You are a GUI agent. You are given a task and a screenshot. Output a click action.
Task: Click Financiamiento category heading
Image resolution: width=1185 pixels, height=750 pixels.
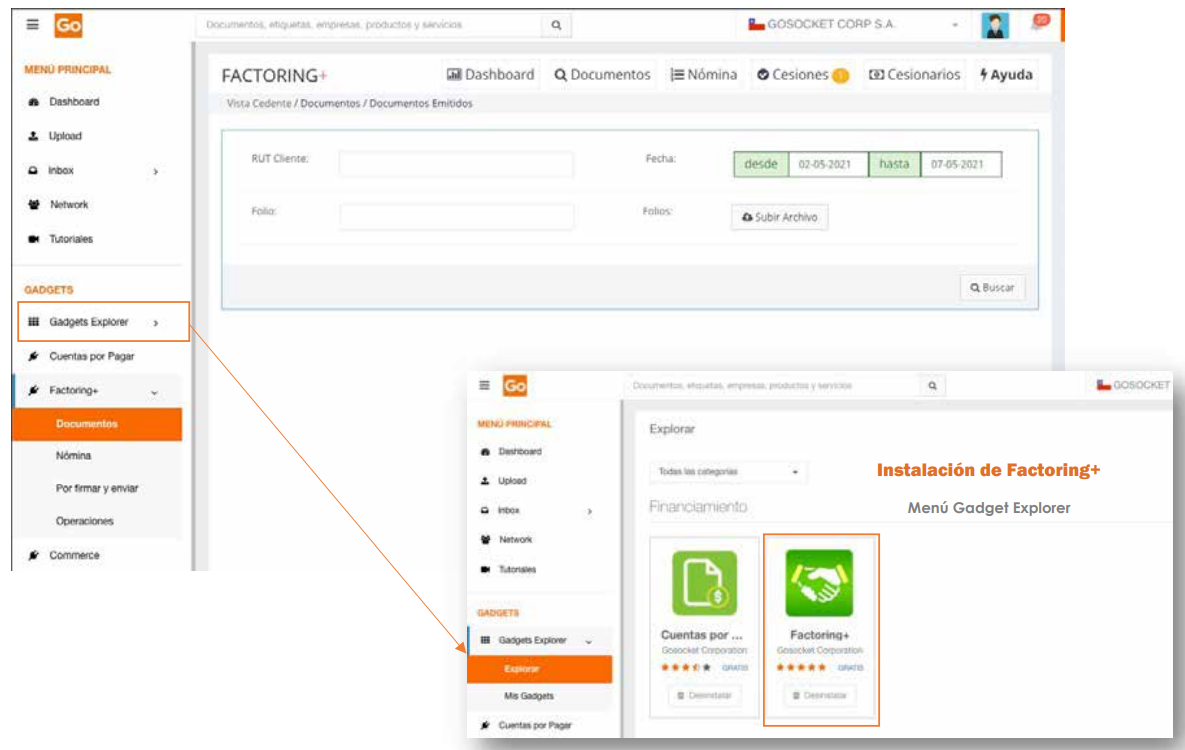point(698,507)
